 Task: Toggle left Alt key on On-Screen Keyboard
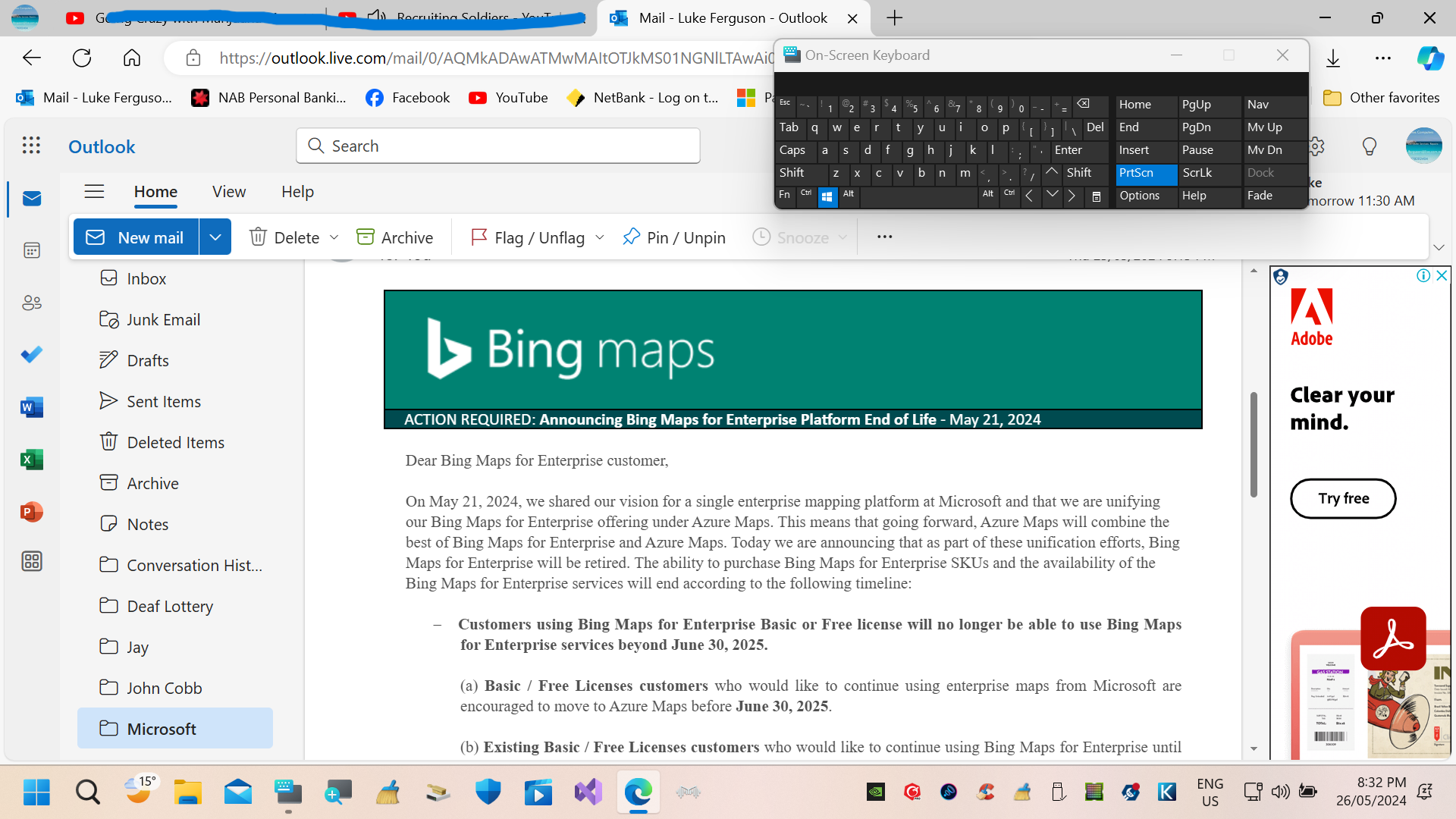tap(849, 196)
